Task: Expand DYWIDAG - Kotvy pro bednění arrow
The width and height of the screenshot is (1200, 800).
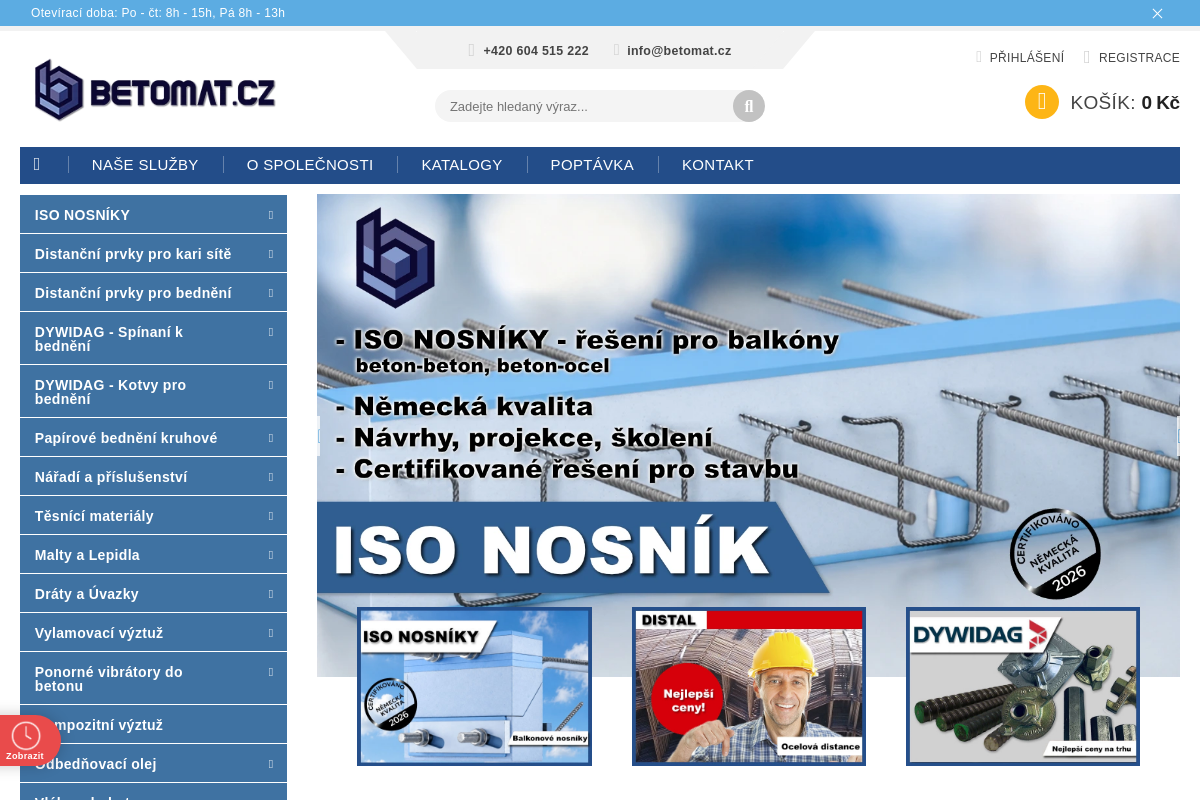Action: [x=271, y=384]
